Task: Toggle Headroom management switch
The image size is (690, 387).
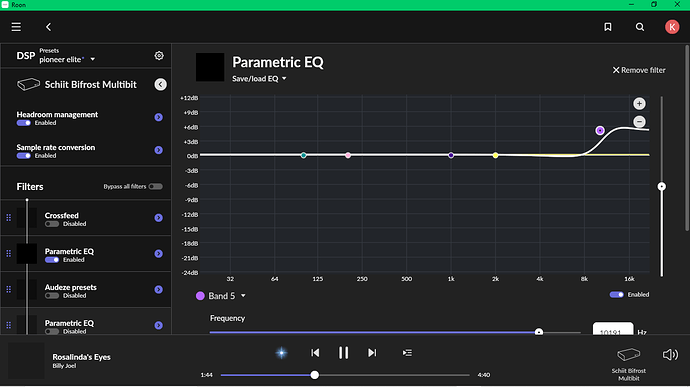Action: [24, 123]
